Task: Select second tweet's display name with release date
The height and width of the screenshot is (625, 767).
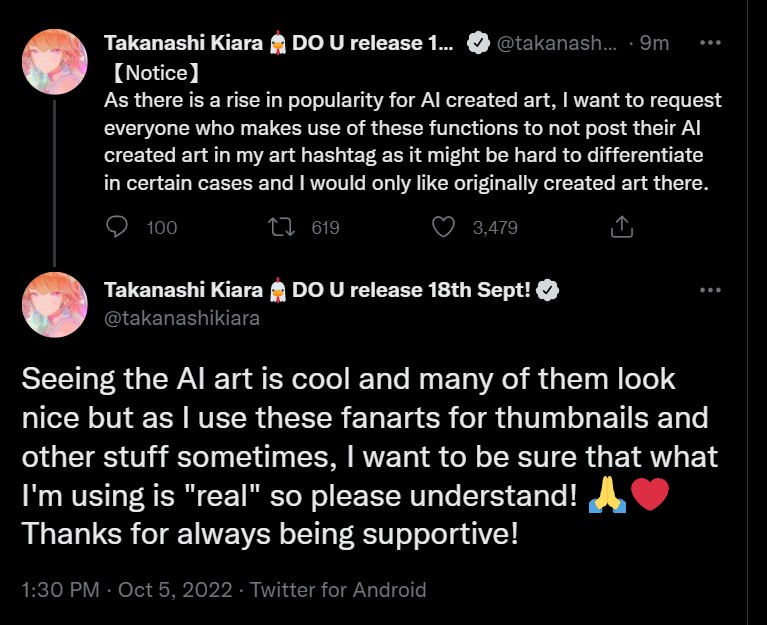Action: (x=318, y=291)
